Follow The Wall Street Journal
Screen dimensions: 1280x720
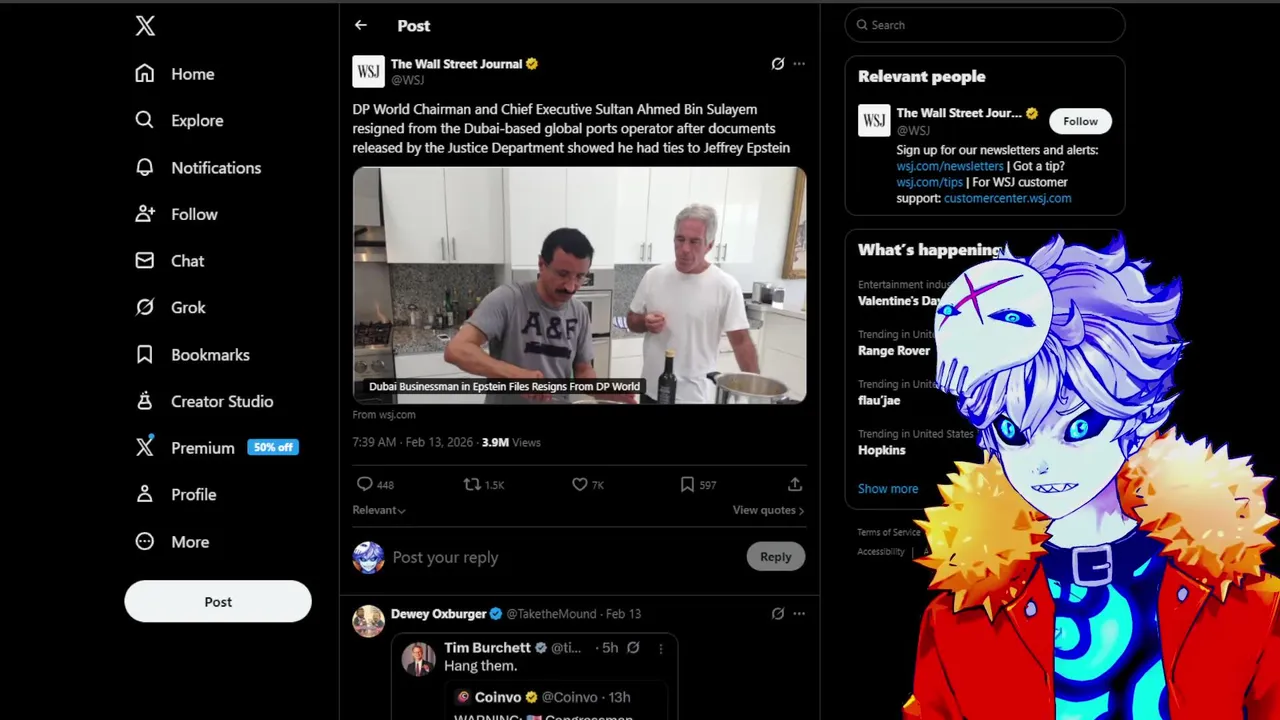[x=1080, y=121]
